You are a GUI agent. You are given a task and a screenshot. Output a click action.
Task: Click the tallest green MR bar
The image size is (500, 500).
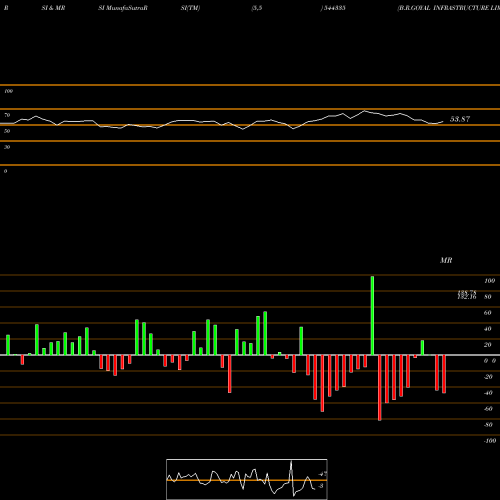point(372,315)
